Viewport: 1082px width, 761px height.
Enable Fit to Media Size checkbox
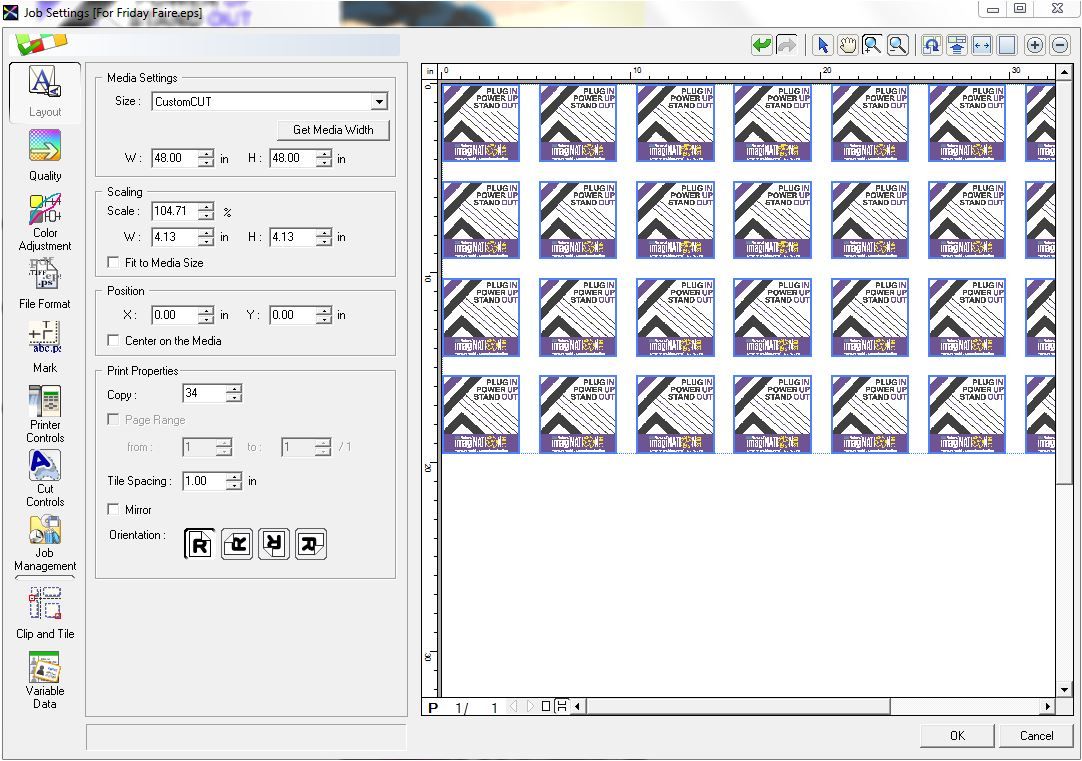(x=113, y=262)
